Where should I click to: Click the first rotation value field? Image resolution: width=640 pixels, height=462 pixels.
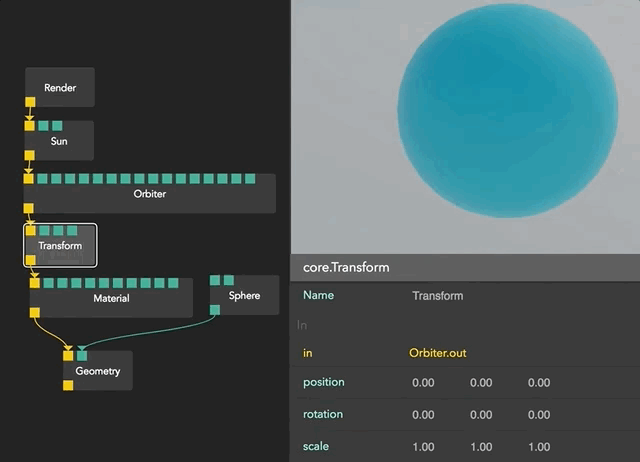pyautogui.click(x=423, y=415)
